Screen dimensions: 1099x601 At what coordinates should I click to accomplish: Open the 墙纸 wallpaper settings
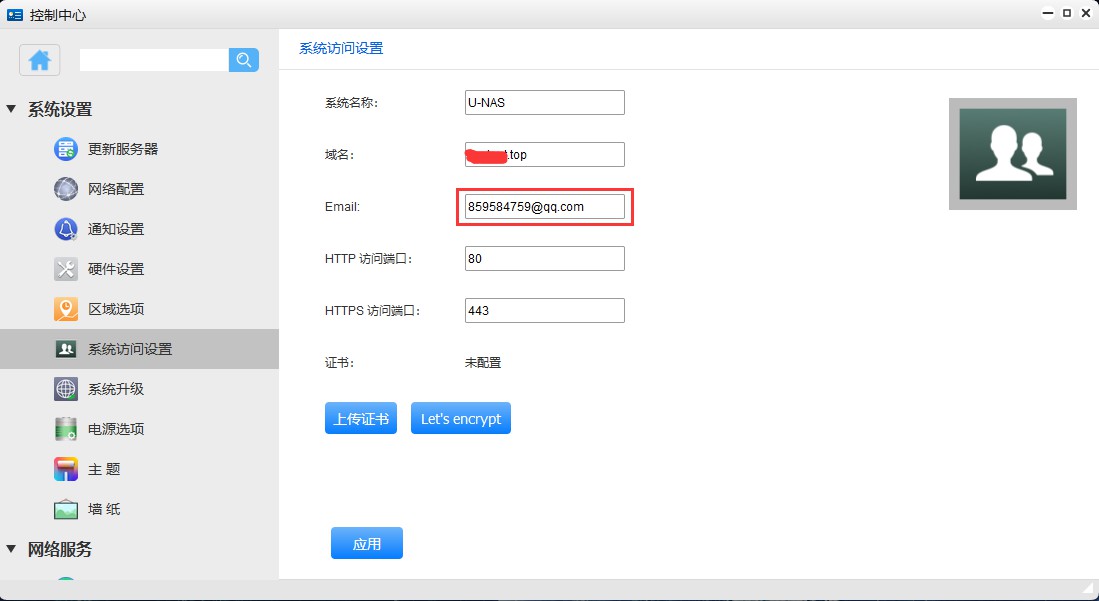(104, 509)
